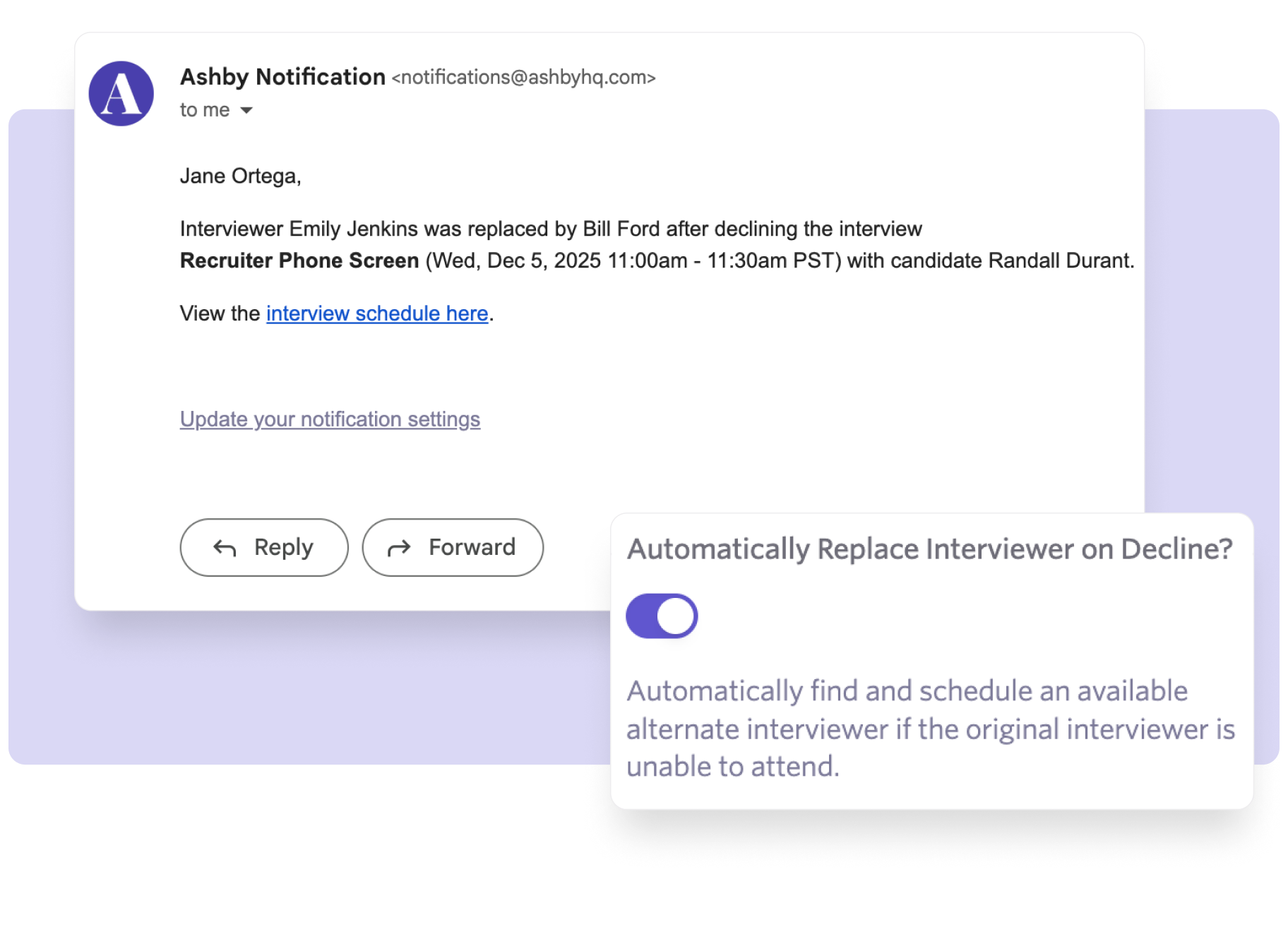Open Update your notification settings link

[x=330, y=419]
